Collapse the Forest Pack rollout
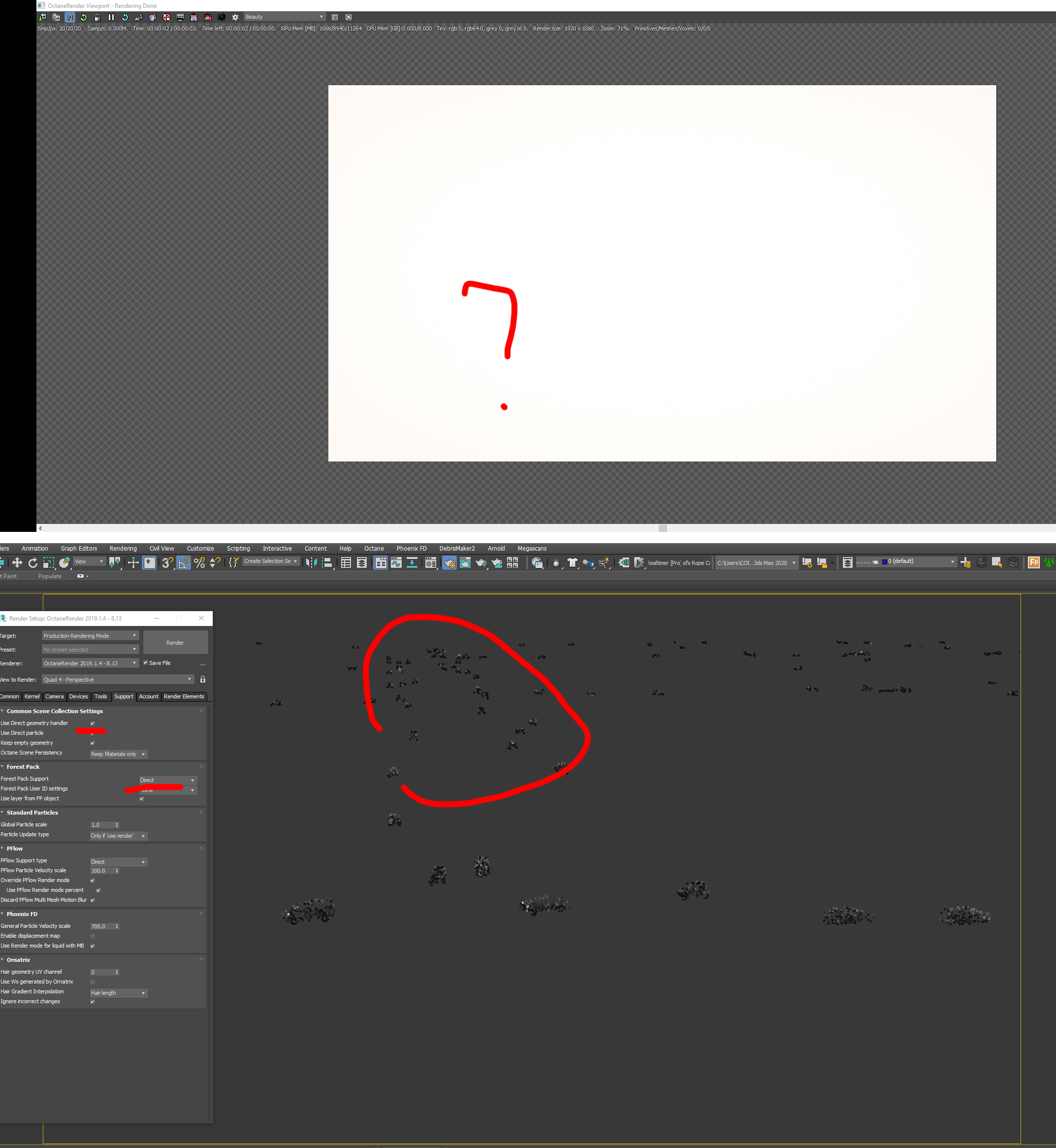The image size is (1056, 1148). (23, 767)
